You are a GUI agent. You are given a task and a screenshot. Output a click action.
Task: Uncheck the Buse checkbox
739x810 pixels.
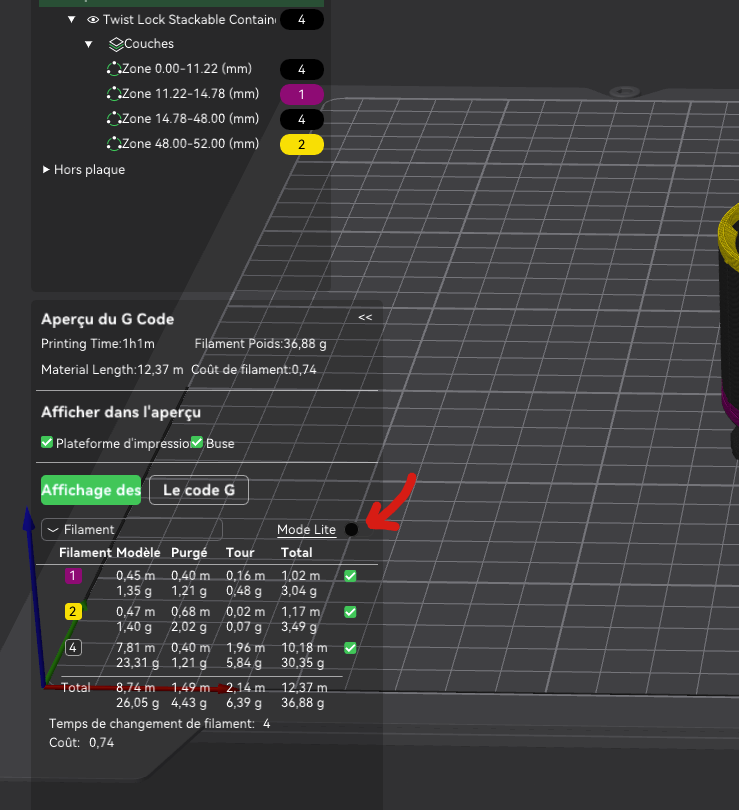[x=197, y=442]
